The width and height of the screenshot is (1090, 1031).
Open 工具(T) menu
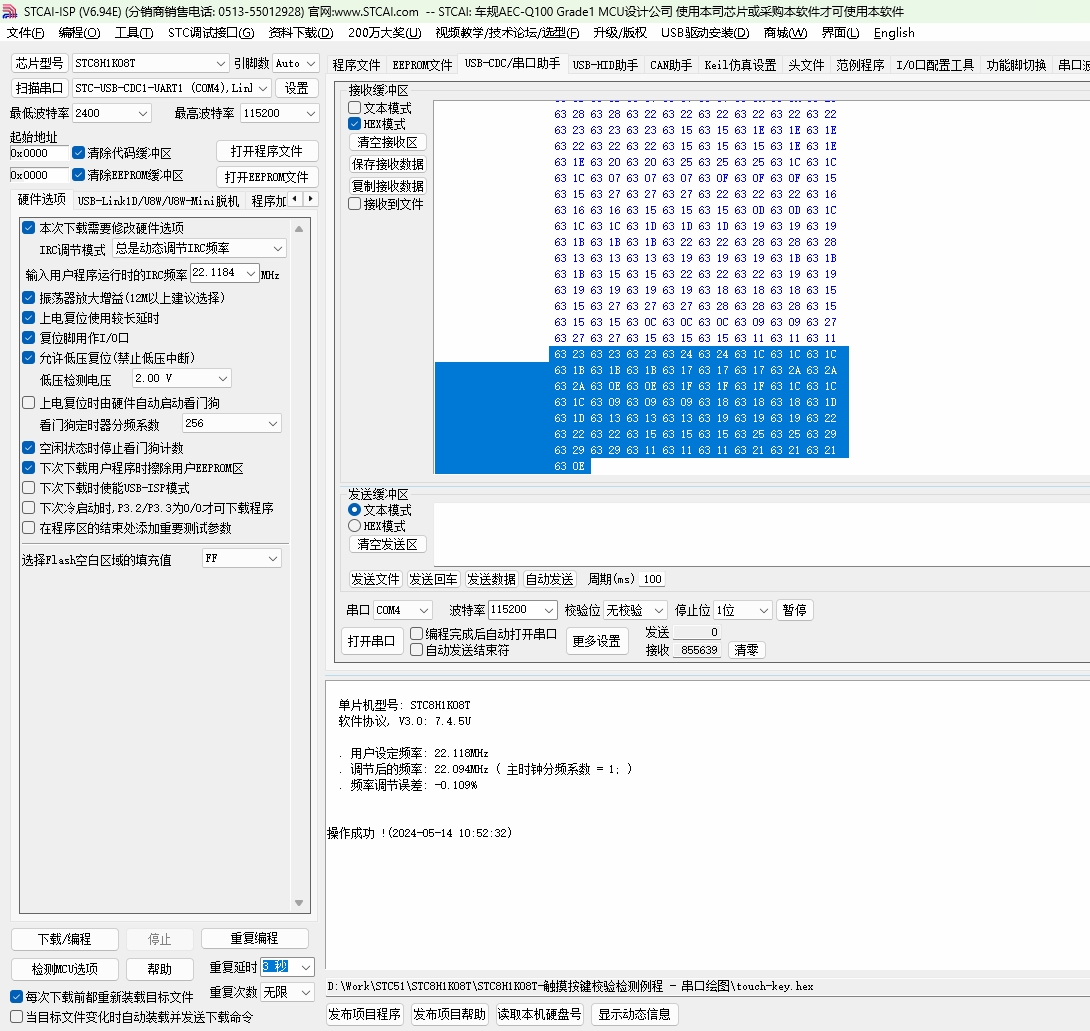tap(133, 33)
